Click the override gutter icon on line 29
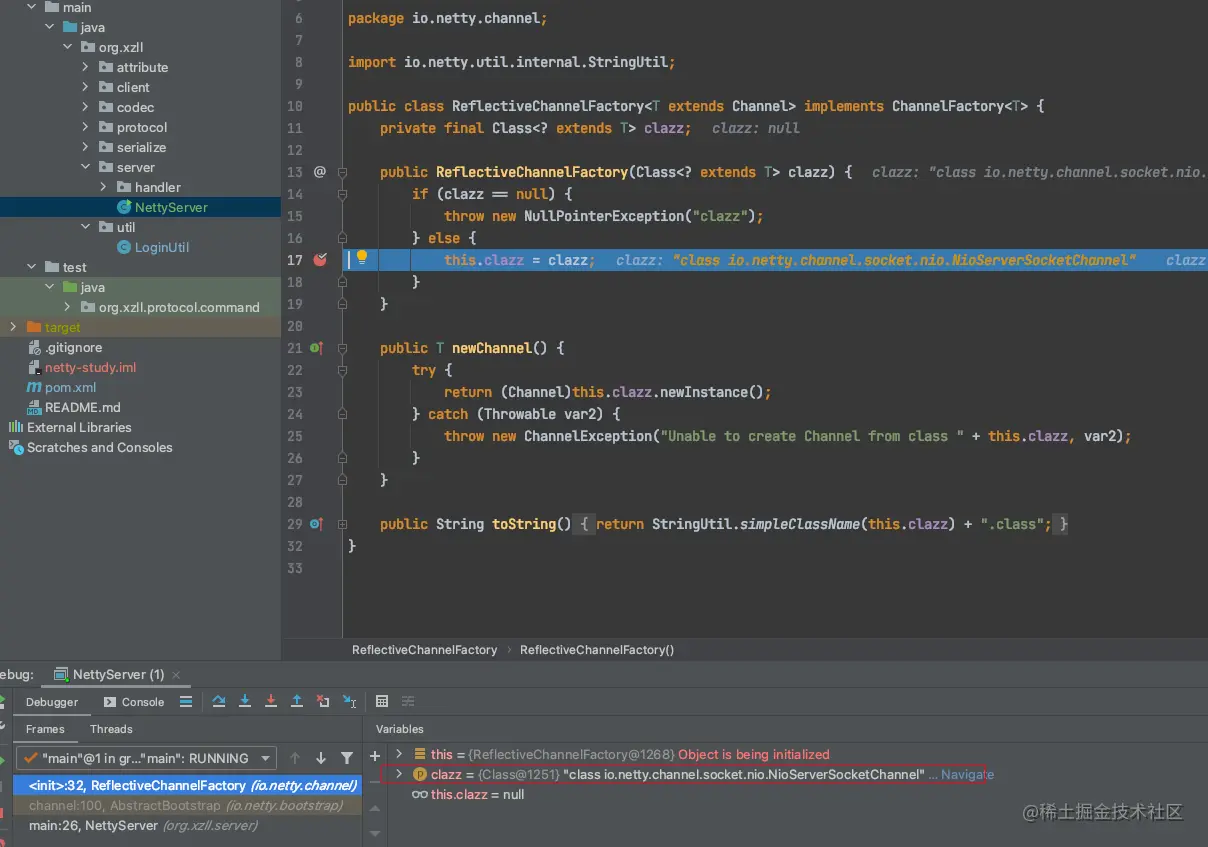 tap(316, 524)
